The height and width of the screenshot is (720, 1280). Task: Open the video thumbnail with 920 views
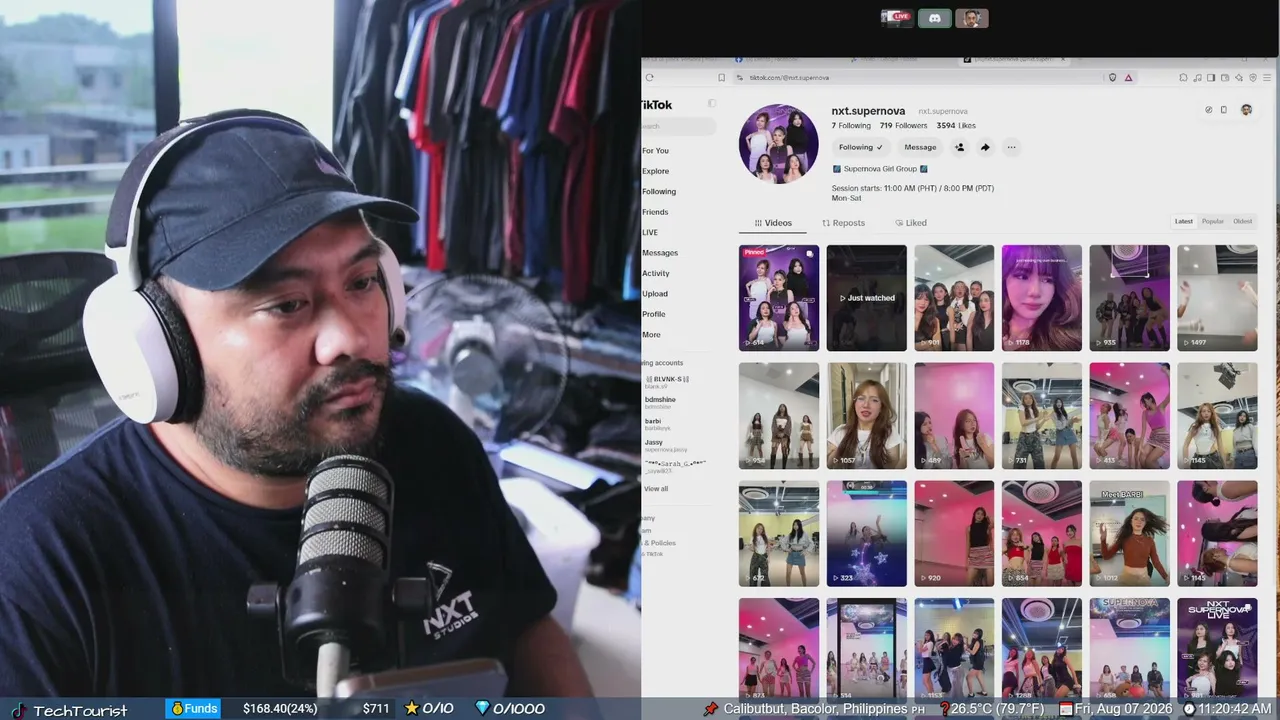[954, 534]
